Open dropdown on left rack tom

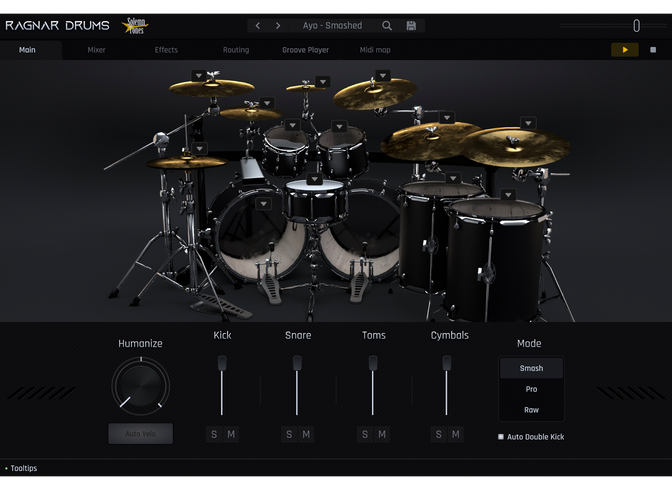click(292, 125)
